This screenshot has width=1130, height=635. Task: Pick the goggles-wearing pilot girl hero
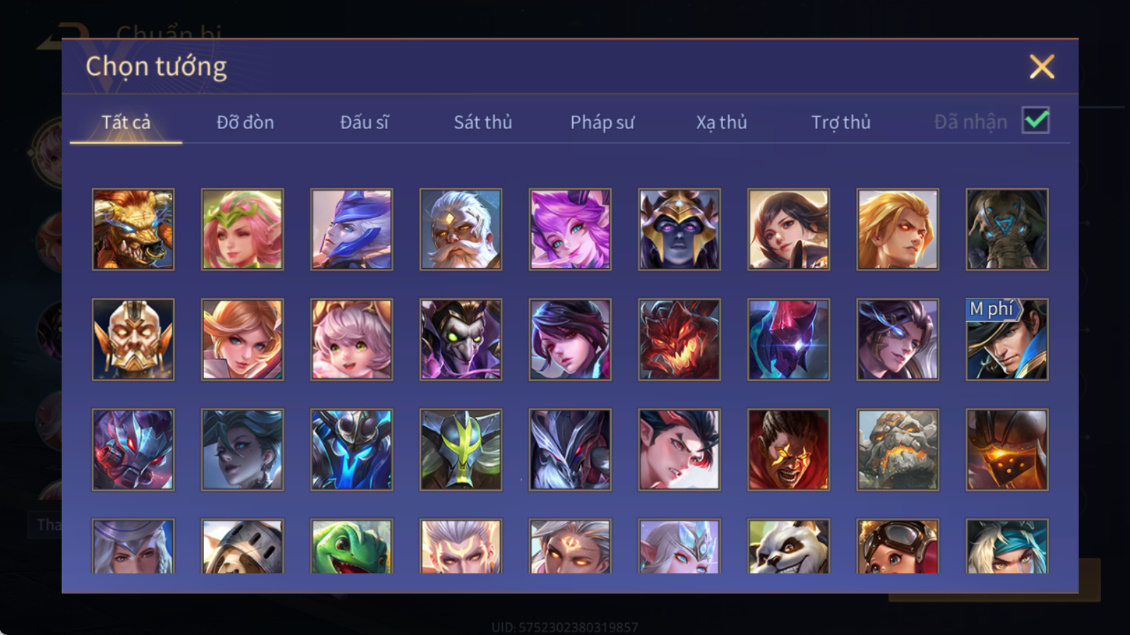pyautogui.click(x=897, y=546)
